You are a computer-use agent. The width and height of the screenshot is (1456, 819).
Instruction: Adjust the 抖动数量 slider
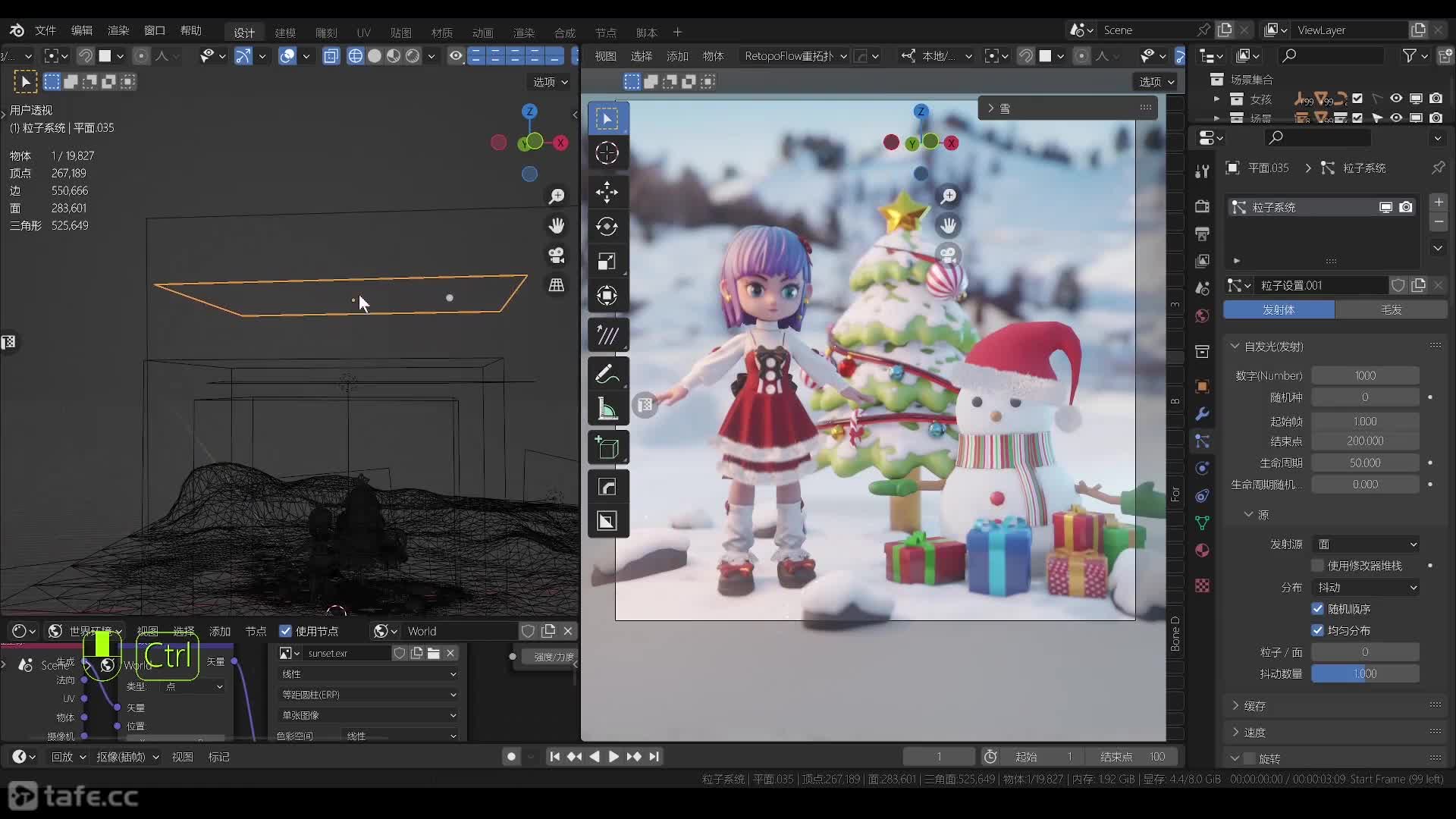pyautogui.click(x=1365, y=673)
